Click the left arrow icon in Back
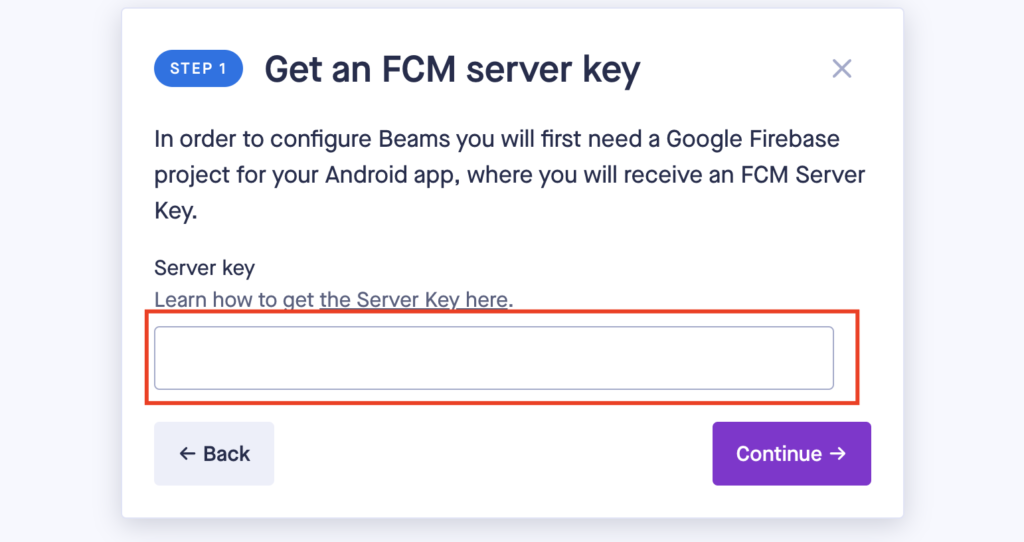 (x=187, y=454)
